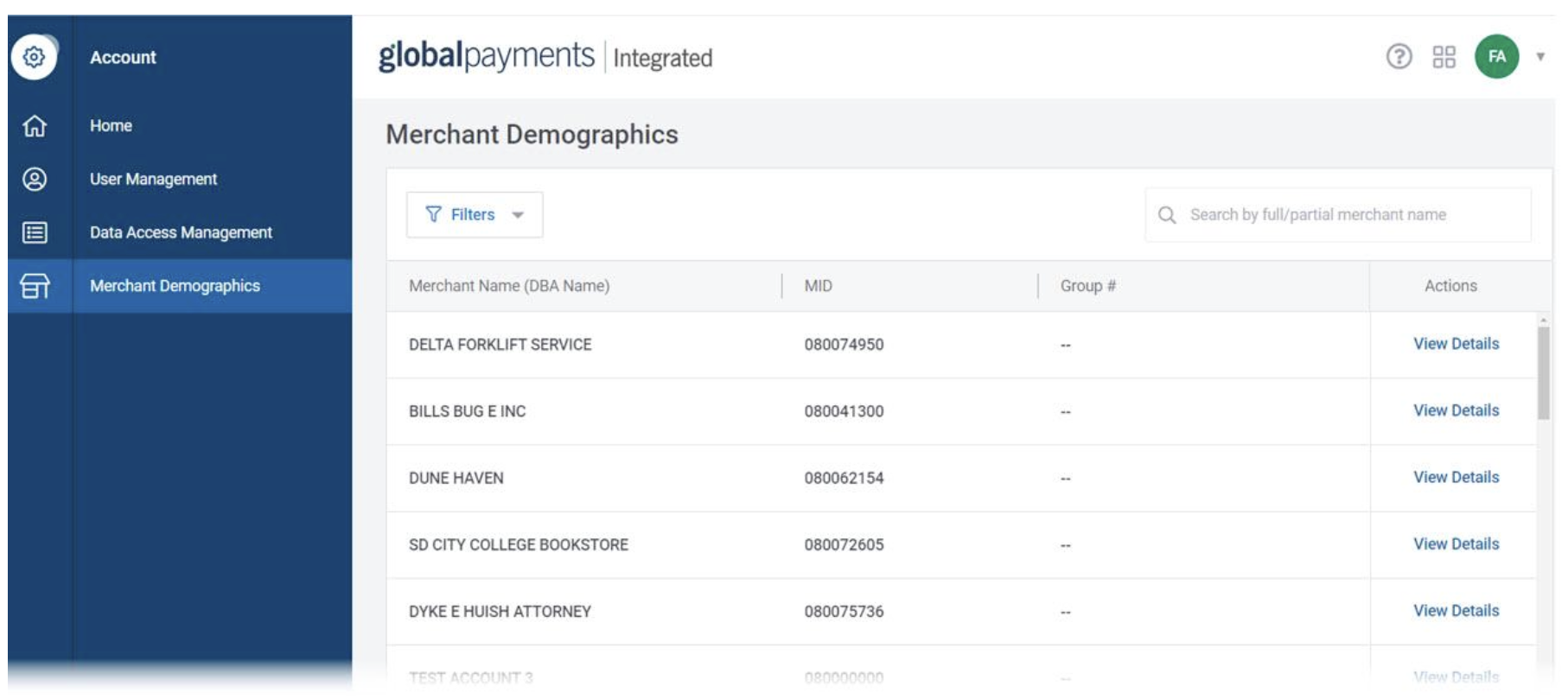
Task: Click the Data Access Management list icon
Action: [x=35, y=232]
